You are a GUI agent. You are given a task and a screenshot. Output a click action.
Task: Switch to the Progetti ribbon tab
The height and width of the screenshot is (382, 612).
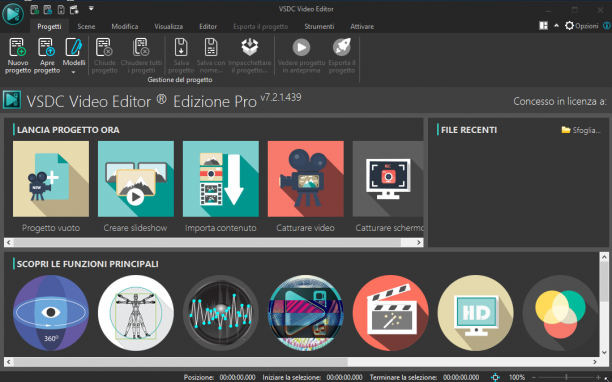pos(49,27)
